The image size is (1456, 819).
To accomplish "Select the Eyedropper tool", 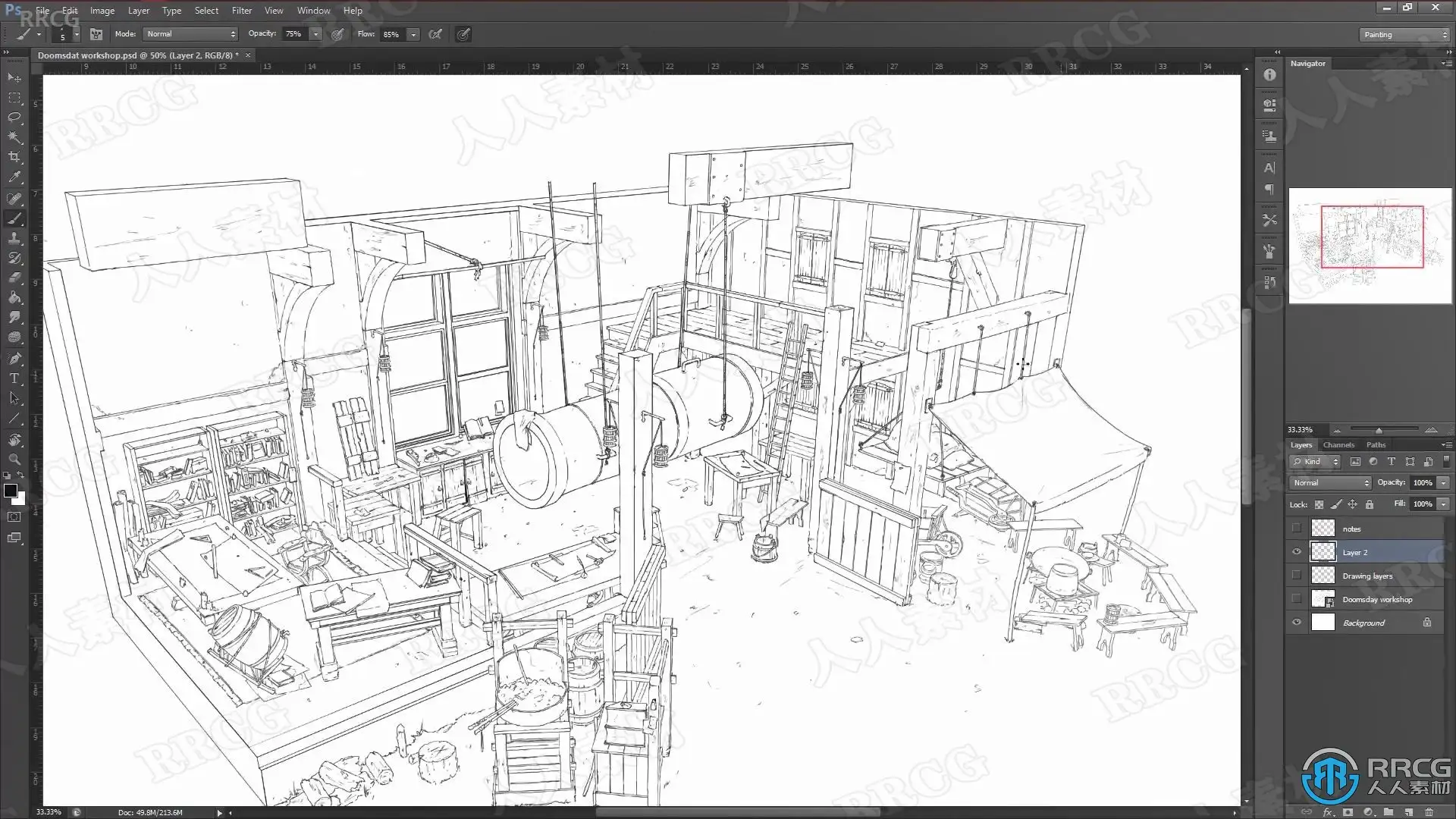I will (14, 177).
